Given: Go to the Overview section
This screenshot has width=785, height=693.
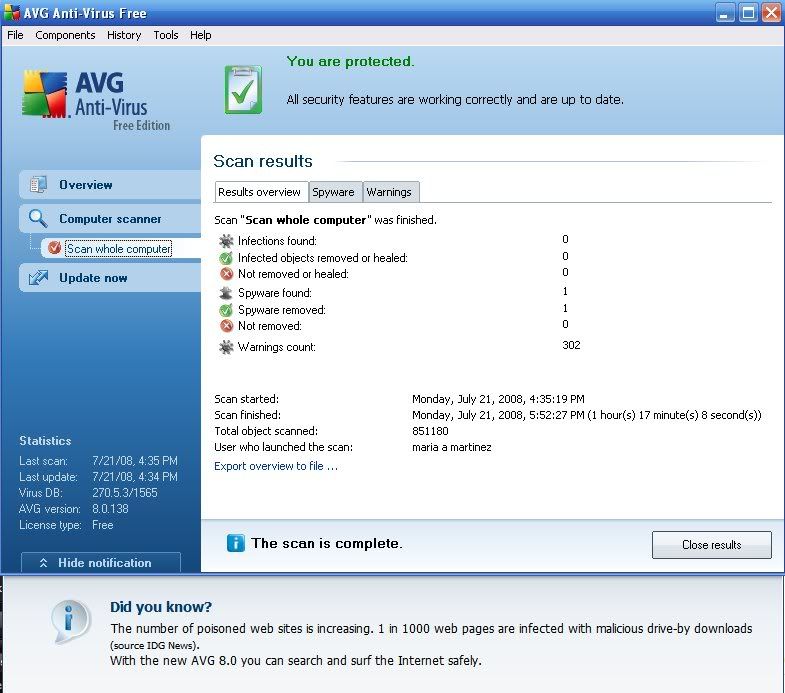Looking at the screenshot, I should point(110,185).
